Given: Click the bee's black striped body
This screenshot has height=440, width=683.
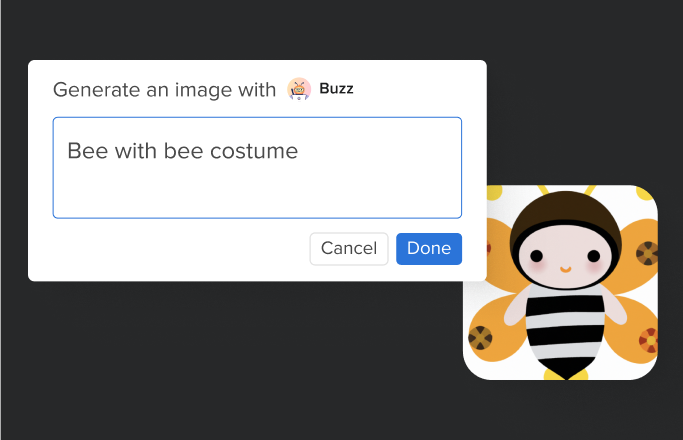Looking at the screenshot, I should point(565,331).
